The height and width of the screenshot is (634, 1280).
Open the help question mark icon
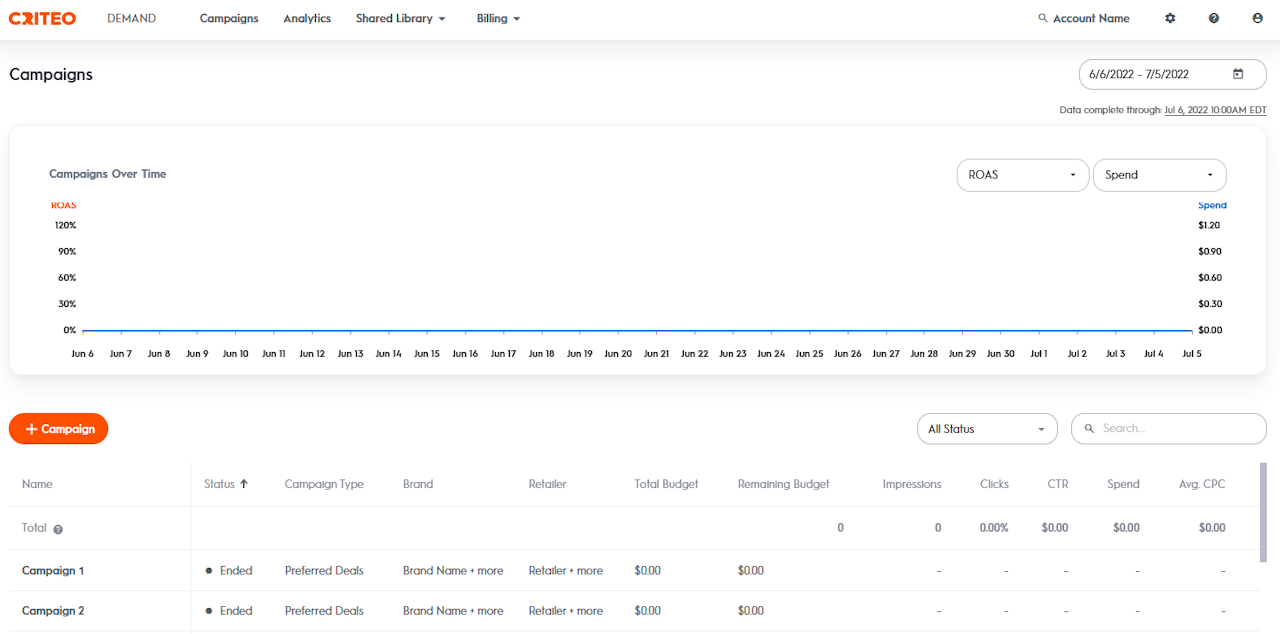click(1213, 18)
